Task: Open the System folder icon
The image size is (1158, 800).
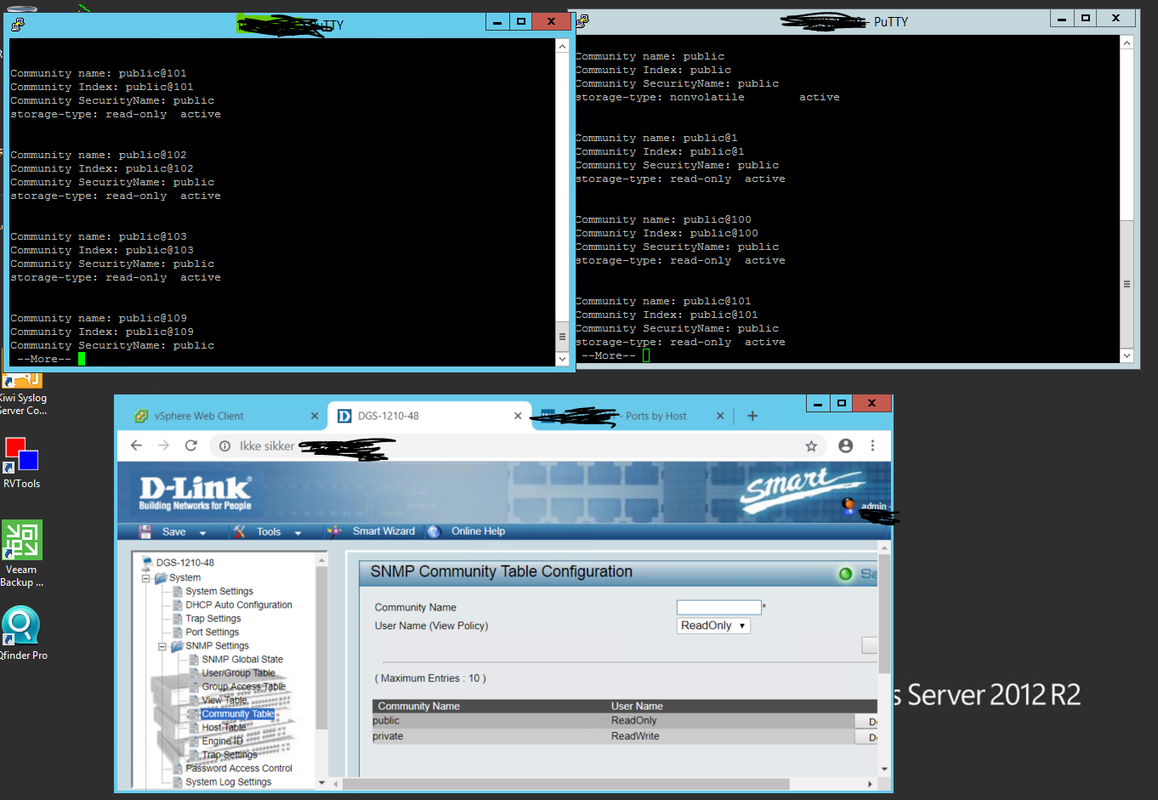Action: pyautogui.click(x=160, y=578)
